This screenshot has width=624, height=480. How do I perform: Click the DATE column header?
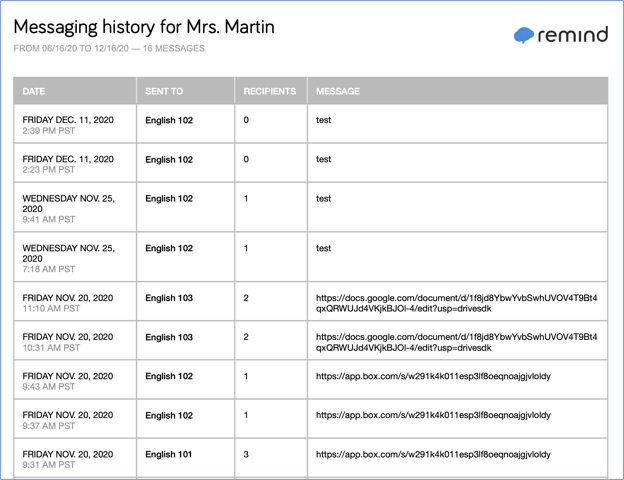pos(34,91)
